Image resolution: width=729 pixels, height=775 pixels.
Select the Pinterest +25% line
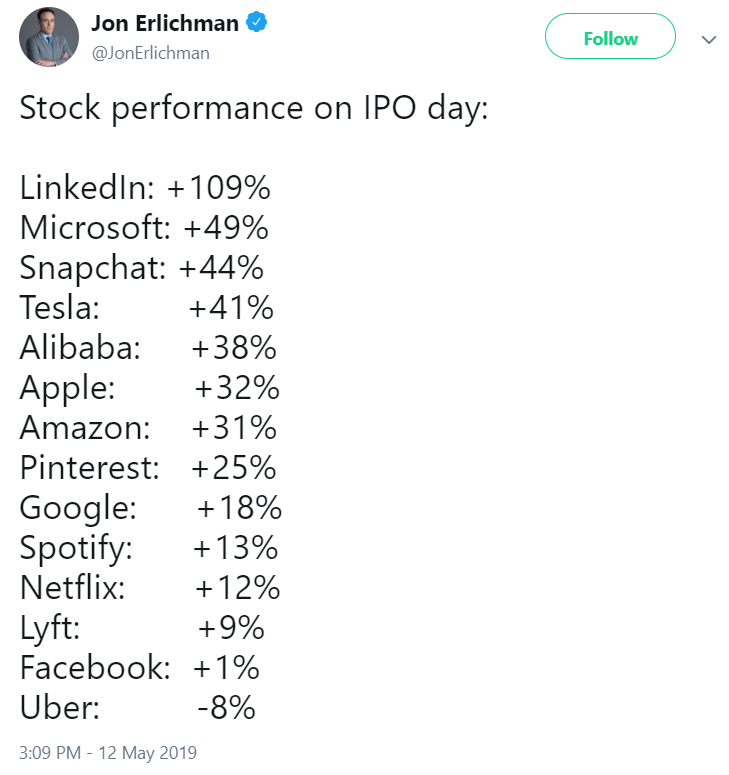click(x=148, y=467)
